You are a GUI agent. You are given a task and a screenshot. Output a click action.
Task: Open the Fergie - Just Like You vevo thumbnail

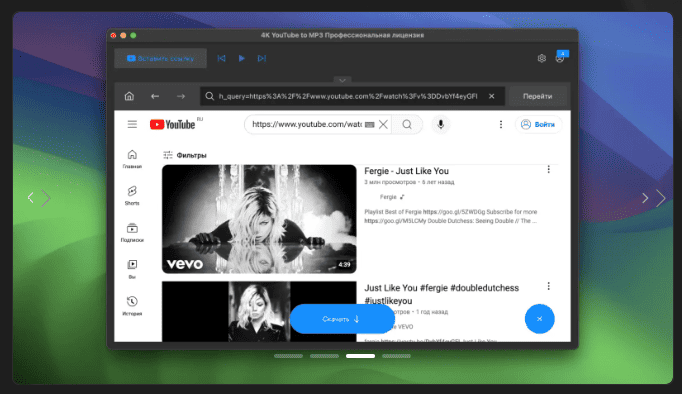coord(259,219)
